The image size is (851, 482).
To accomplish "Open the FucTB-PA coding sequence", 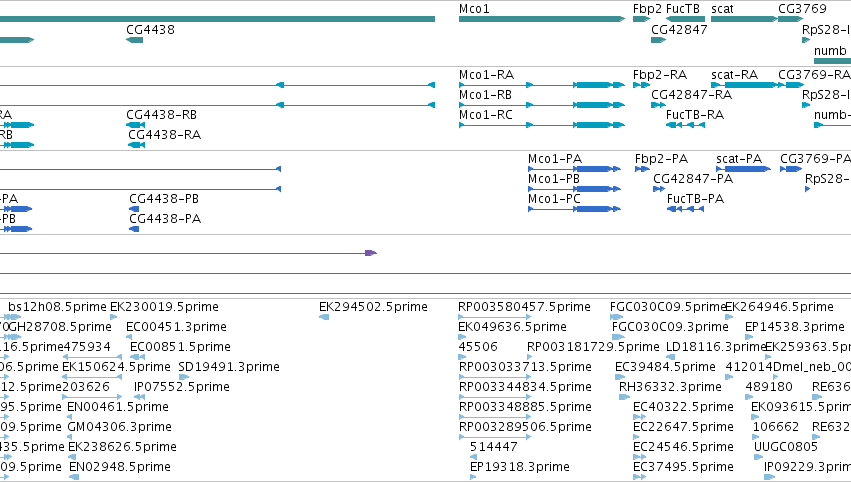I will (685, 209).
